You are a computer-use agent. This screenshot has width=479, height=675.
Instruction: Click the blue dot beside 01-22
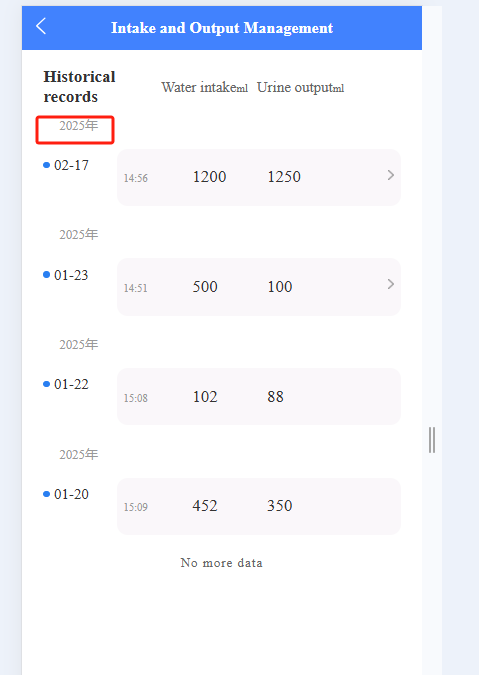(46, 384)
